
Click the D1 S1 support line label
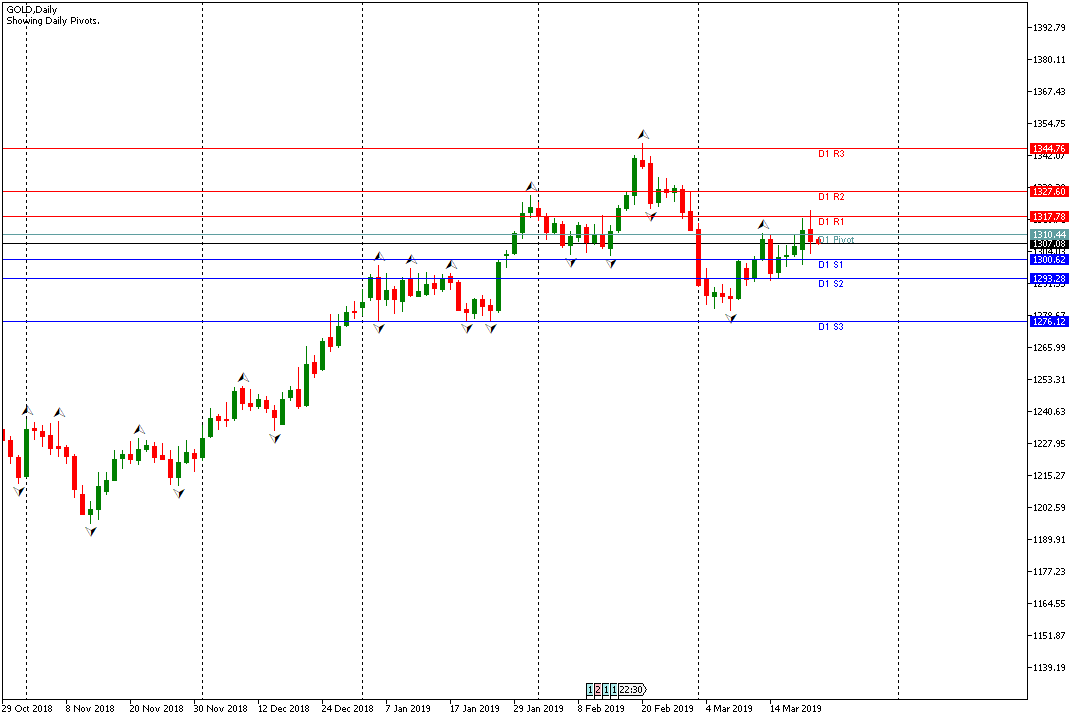[x=831, y=265]
